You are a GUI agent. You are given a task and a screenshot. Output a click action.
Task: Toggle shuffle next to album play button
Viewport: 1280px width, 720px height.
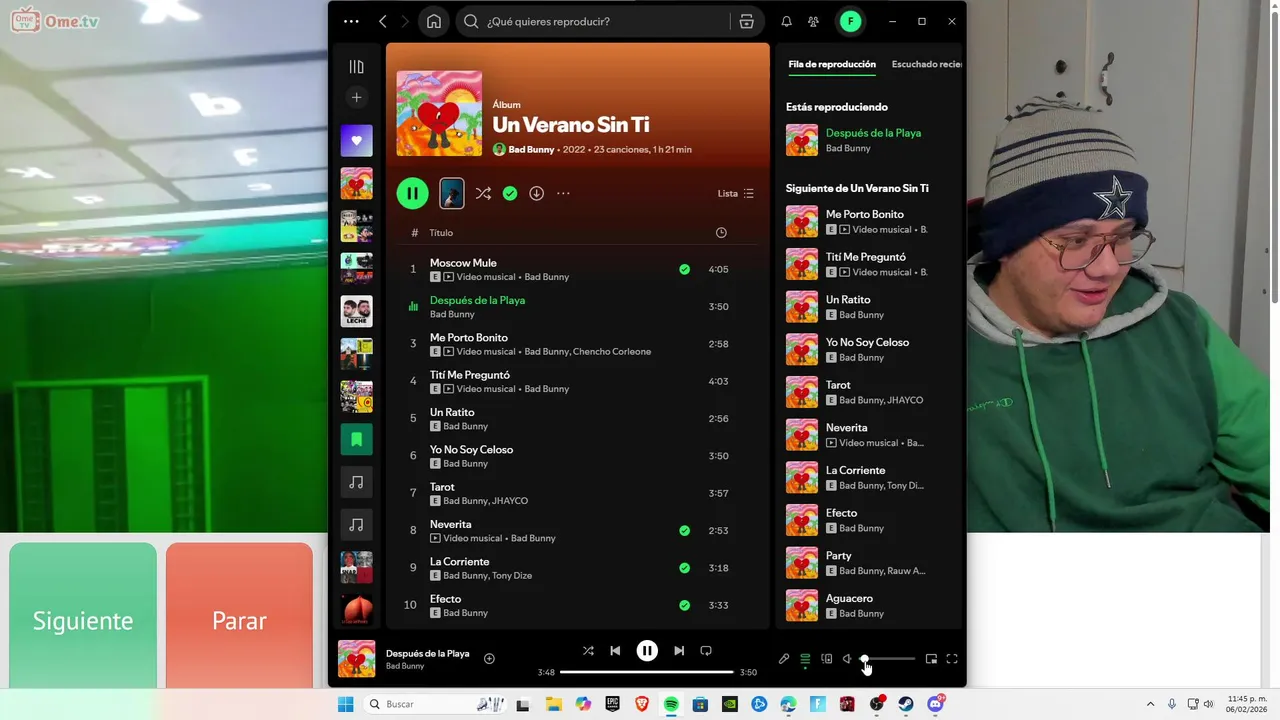(x=483, y=193)
